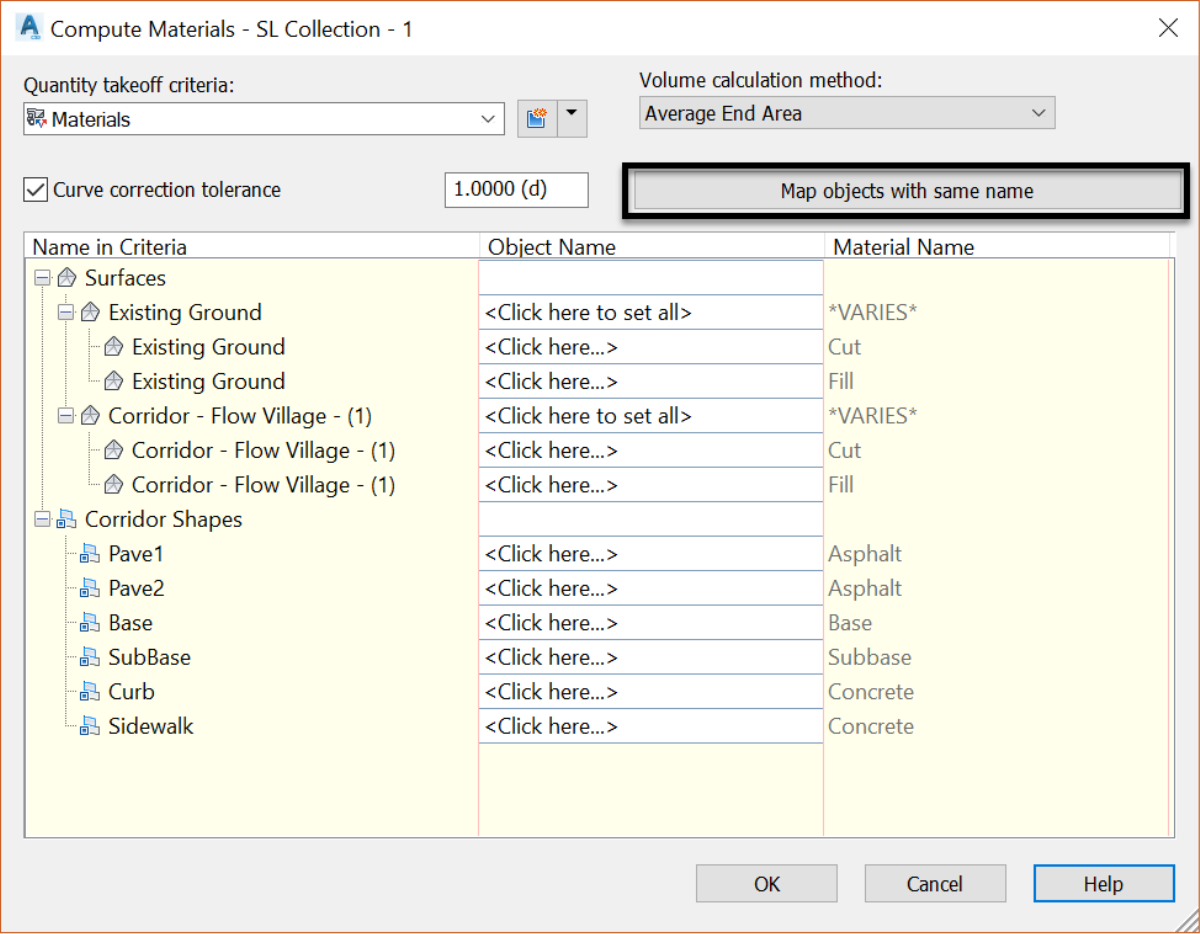Screen dimensions: 1200x934
Task: Collapse the Existing Ground parent node
Action: pyautogui.click(x=65, y=312)
